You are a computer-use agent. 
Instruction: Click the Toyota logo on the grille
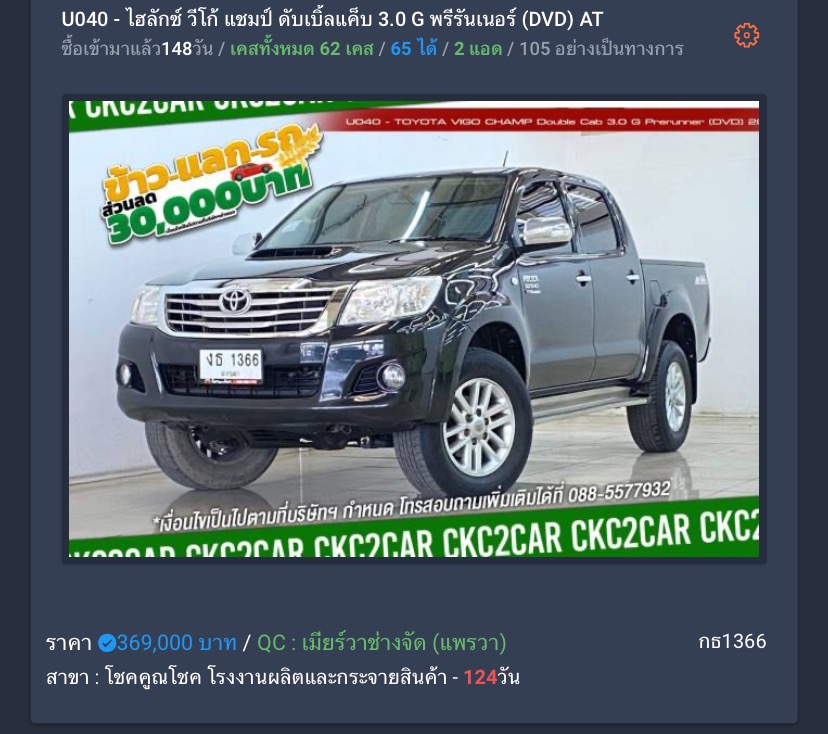[x=234, y=301]
